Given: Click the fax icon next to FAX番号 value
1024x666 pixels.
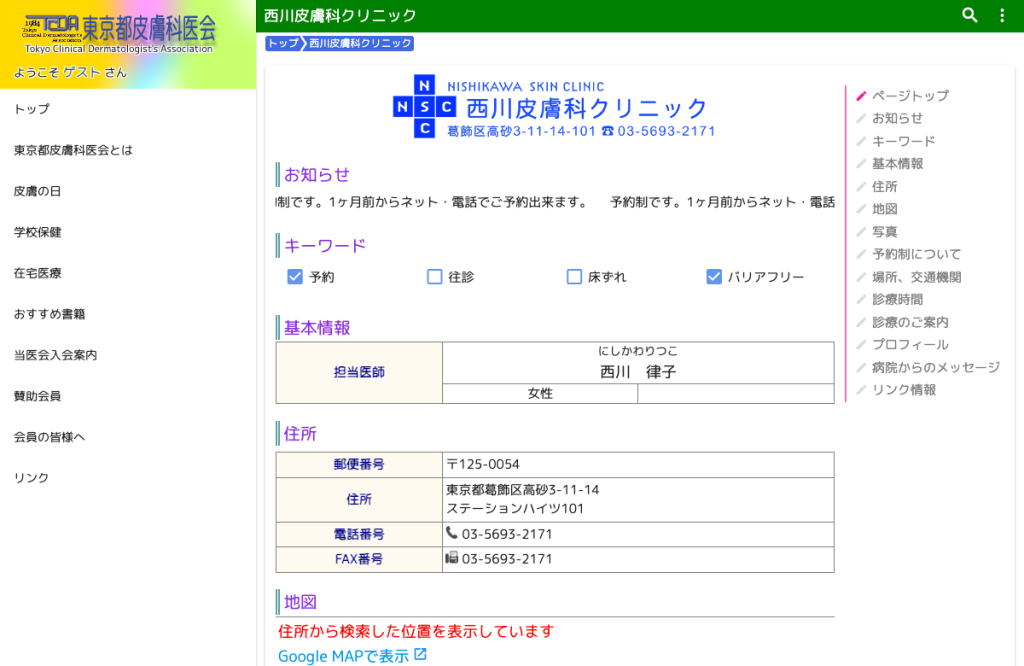Looking at the screenshot, I should point(451,558).
